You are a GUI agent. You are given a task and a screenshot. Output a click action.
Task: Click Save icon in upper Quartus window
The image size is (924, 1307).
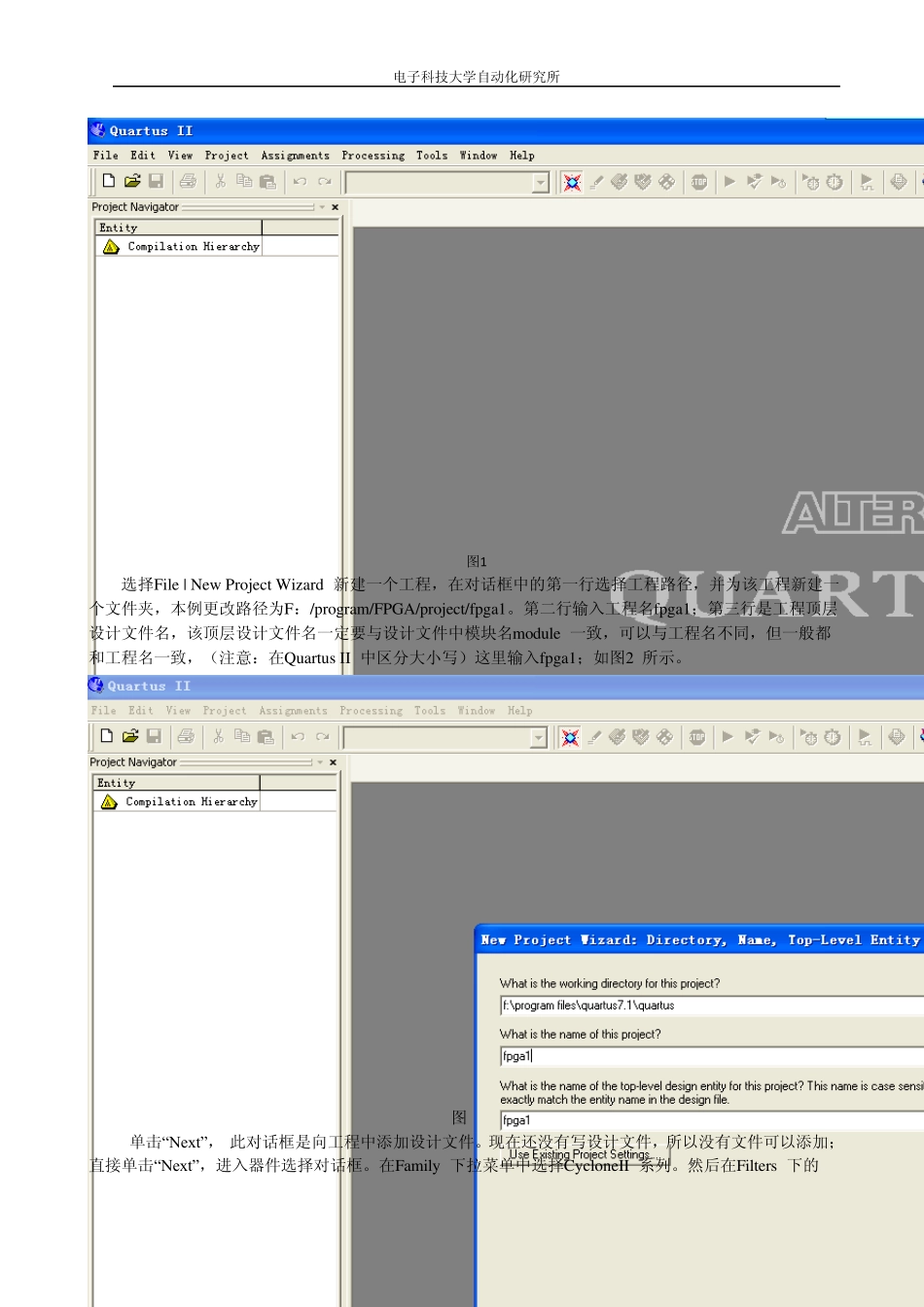point(156,181)
